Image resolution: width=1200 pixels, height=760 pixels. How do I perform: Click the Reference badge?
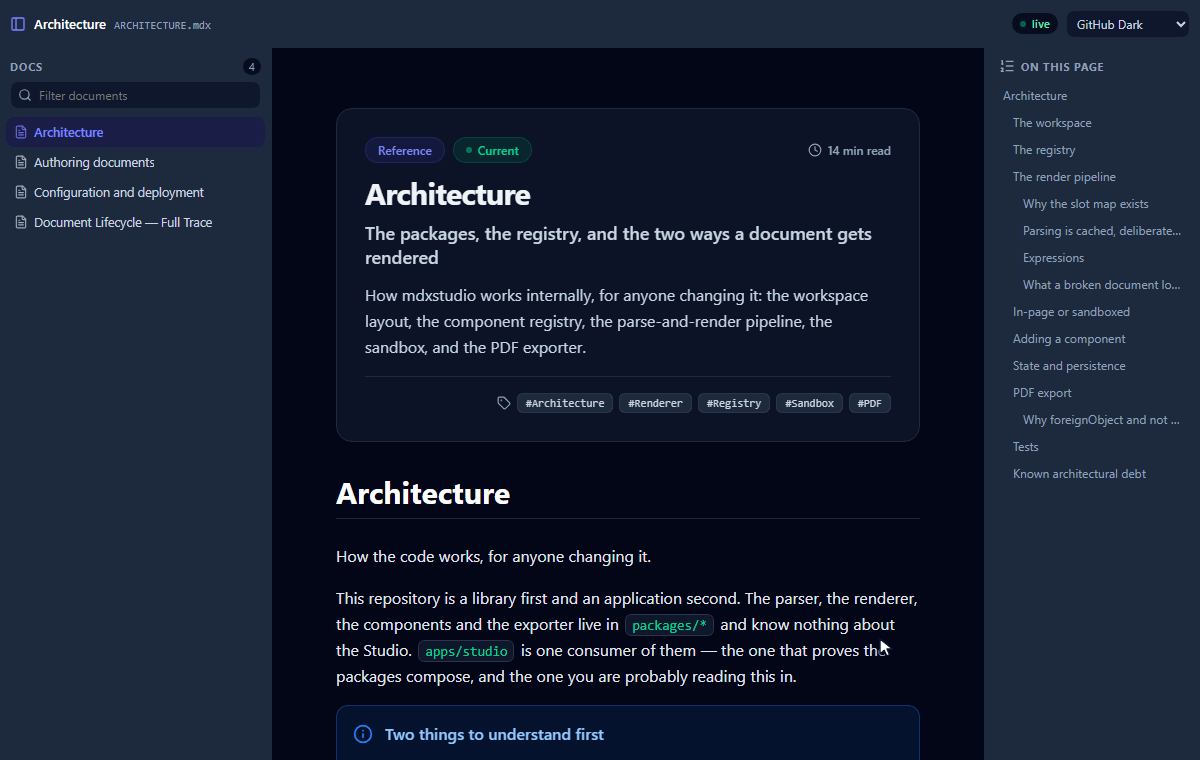point(405,151)
